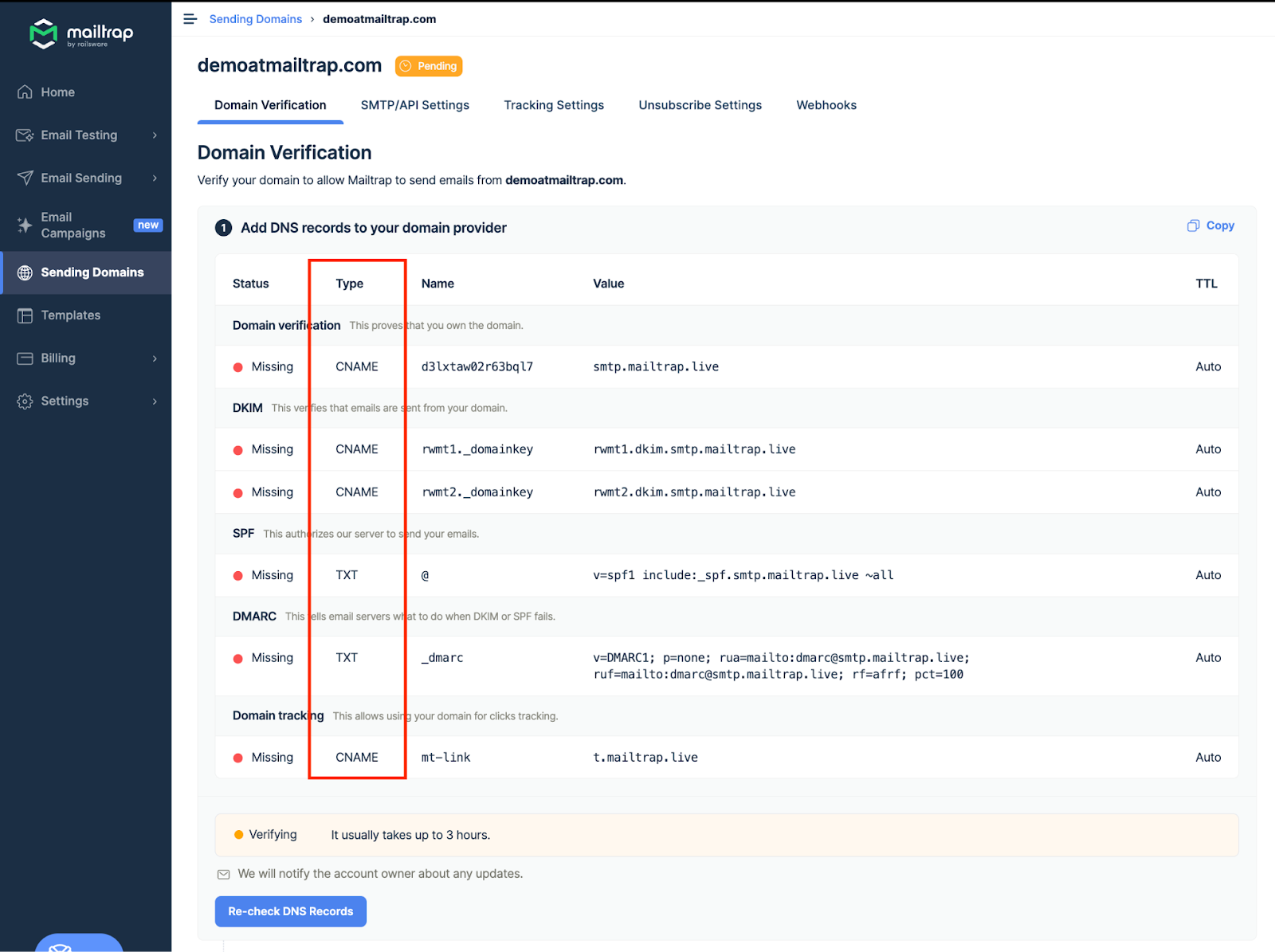Viewport: 1275px width, 952px height.
Task: Select the t.mailtrap.live value
Action: [x=645, y=758]
